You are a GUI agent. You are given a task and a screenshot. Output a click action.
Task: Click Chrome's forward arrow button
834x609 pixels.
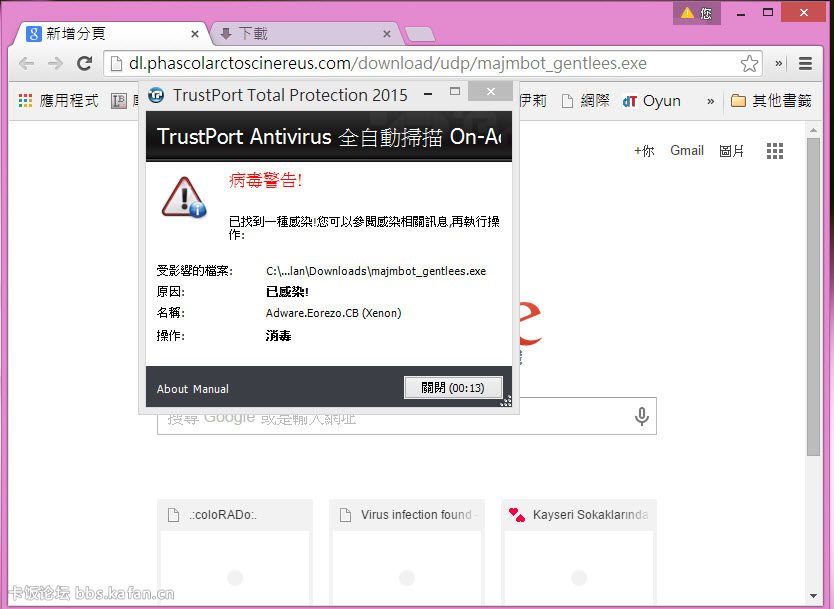55,64
